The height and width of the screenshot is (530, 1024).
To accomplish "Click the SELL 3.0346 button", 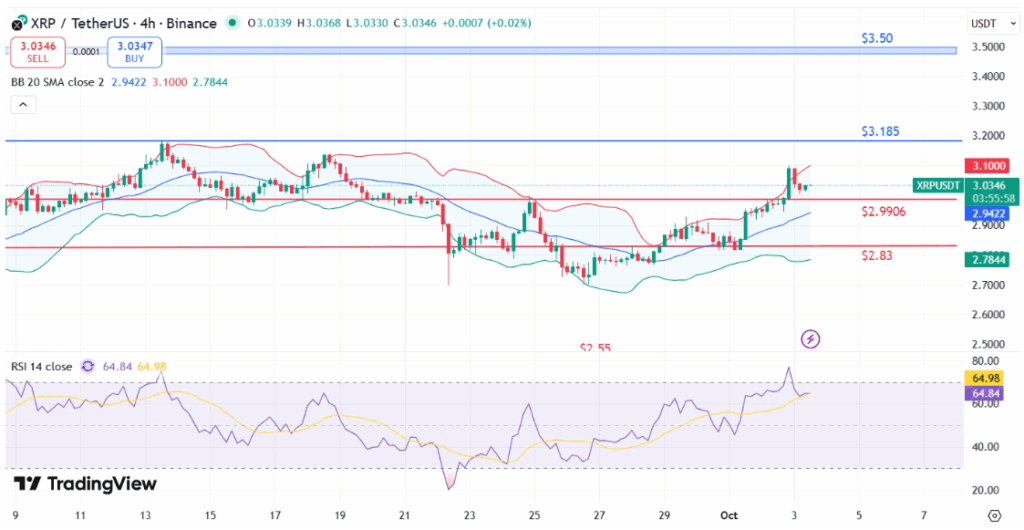I will [38, 52].
